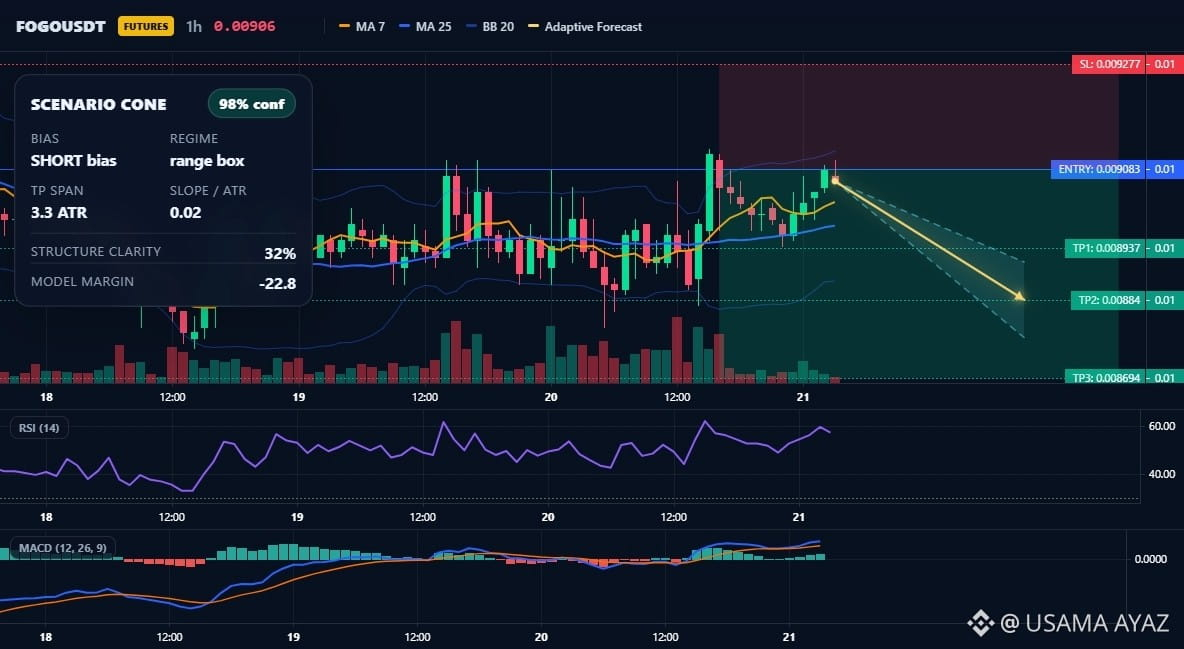Click the MACD (12, 26, 9) indicator label
The width and height of the screenshot is (1184, 649).
(x=63, y=548)
